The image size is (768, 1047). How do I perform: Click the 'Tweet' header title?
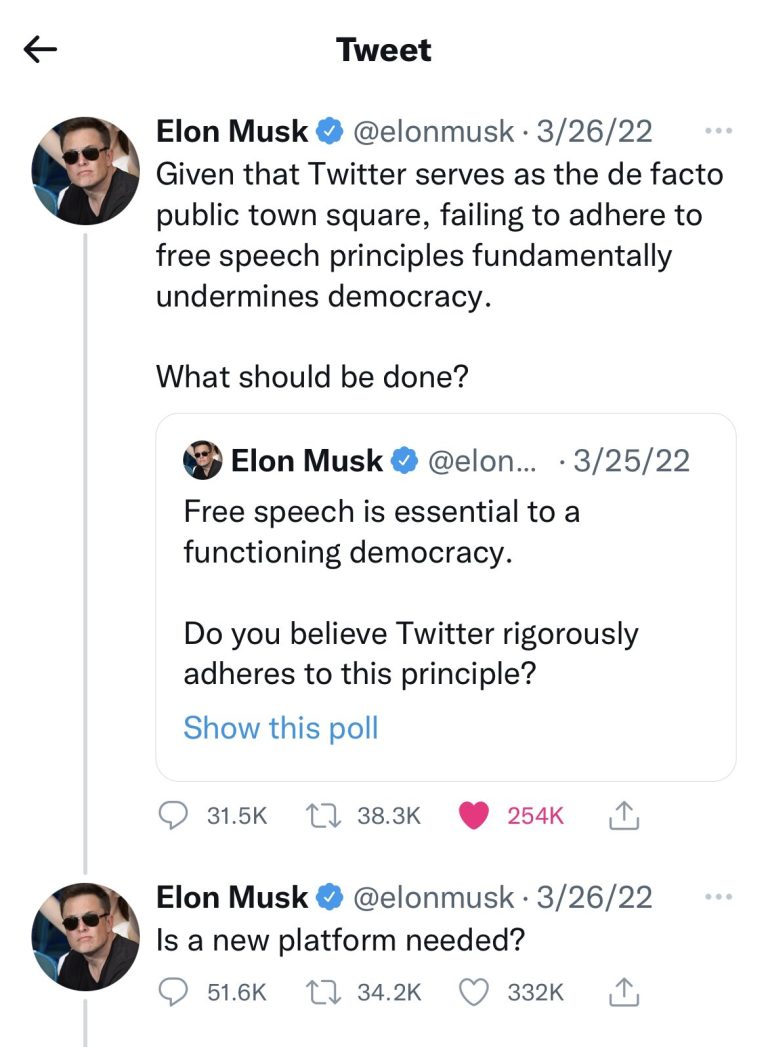pyautogui.click(x=384, y=50)
